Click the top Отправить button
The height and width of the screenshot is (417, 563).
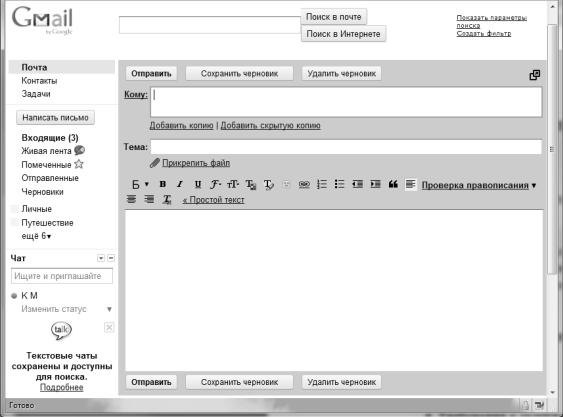[151, 74]
